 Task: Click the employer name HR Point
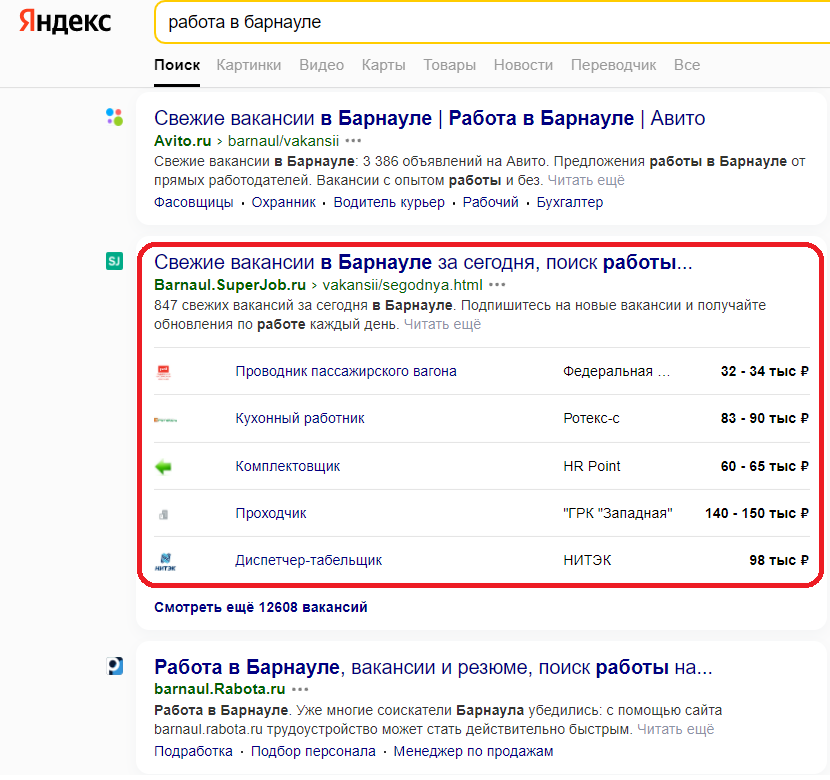coord(592,466)
